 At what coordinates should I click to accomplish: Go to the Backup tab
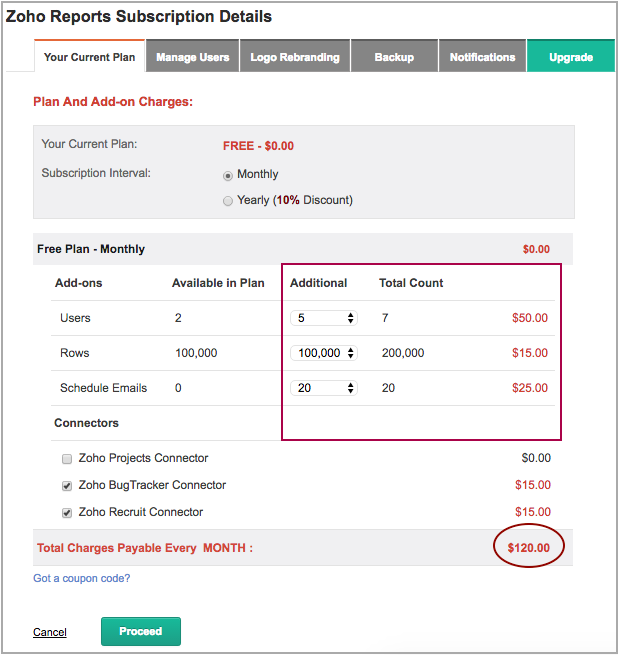click(x=394, y=57)
